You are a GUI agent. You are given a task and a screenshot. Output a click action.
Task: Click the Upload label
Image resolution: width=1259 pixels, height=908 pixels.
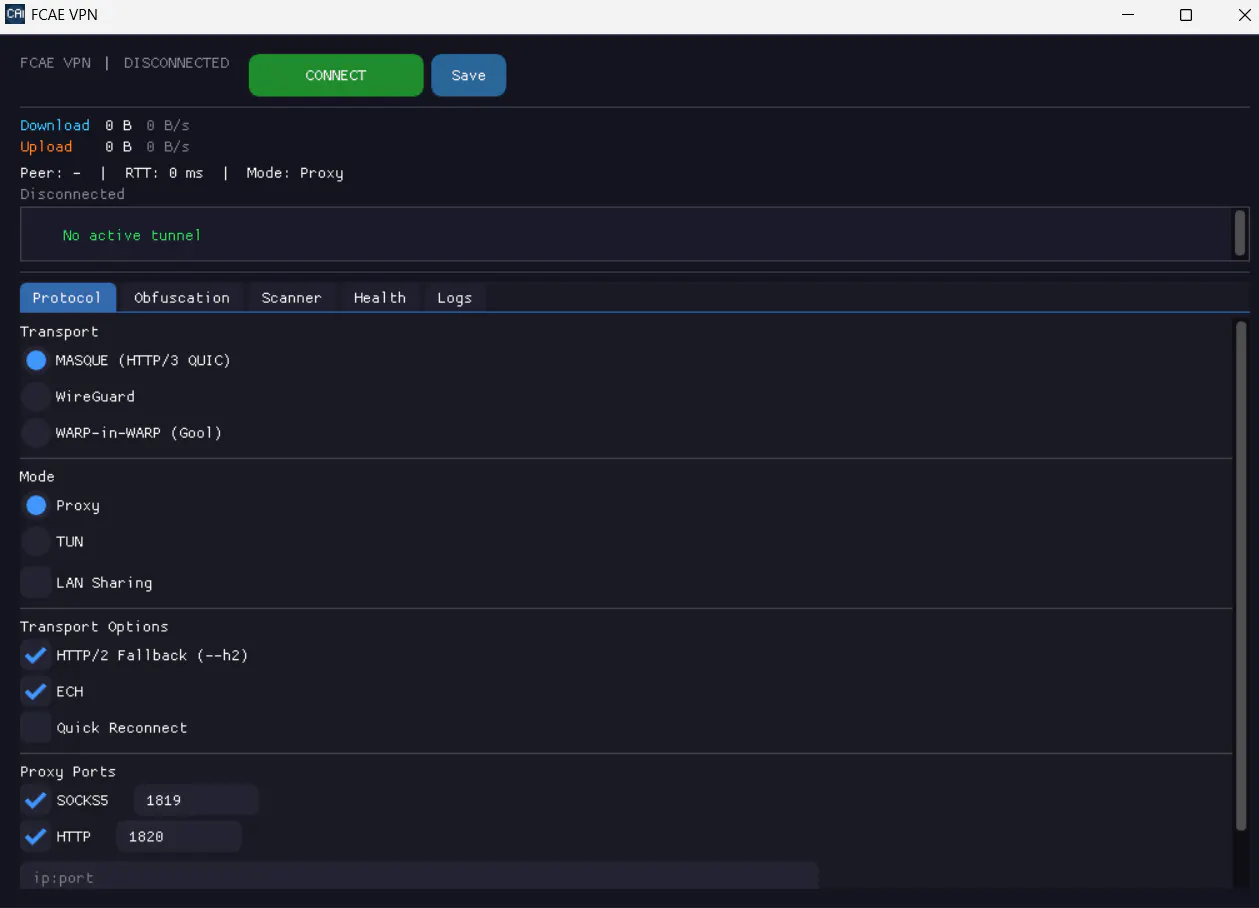click(46, 147)
